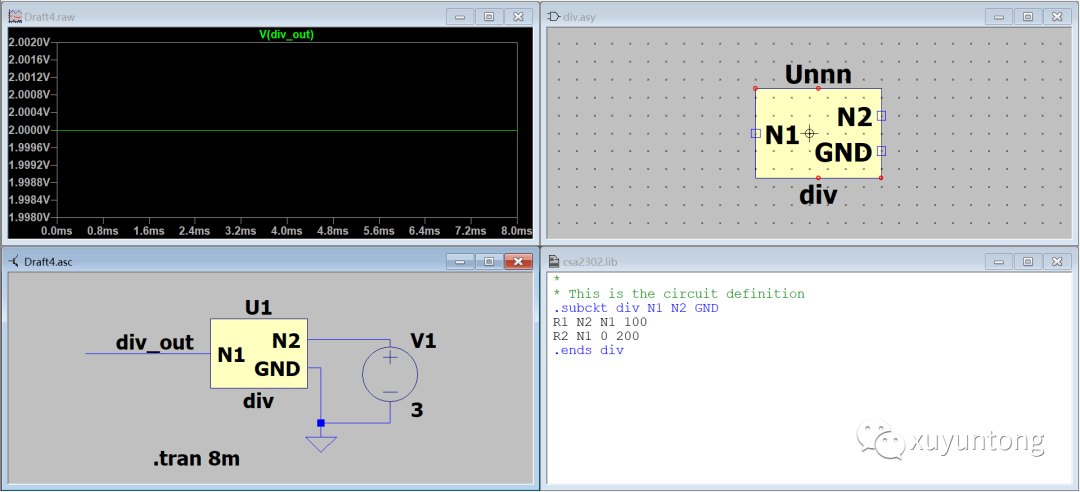Click the R2 N1 0 200 netlist line

tap(596, 336)
